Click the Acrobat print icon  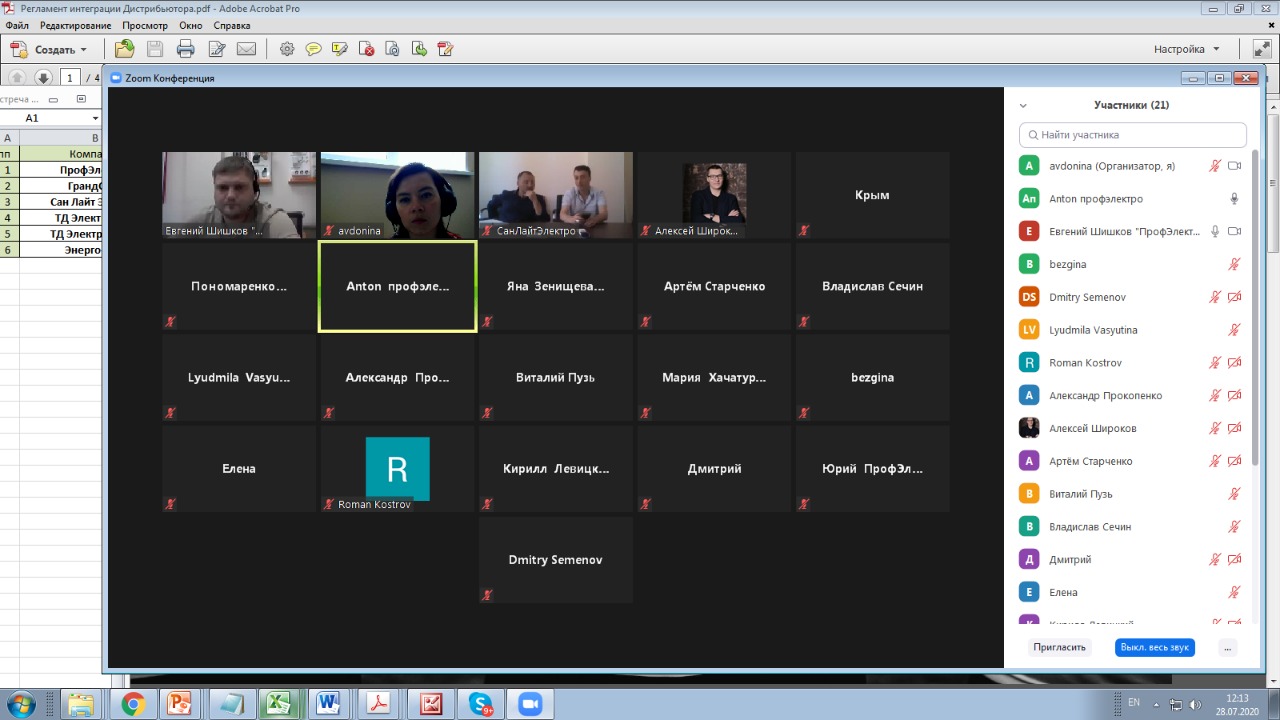pos(185,49)
